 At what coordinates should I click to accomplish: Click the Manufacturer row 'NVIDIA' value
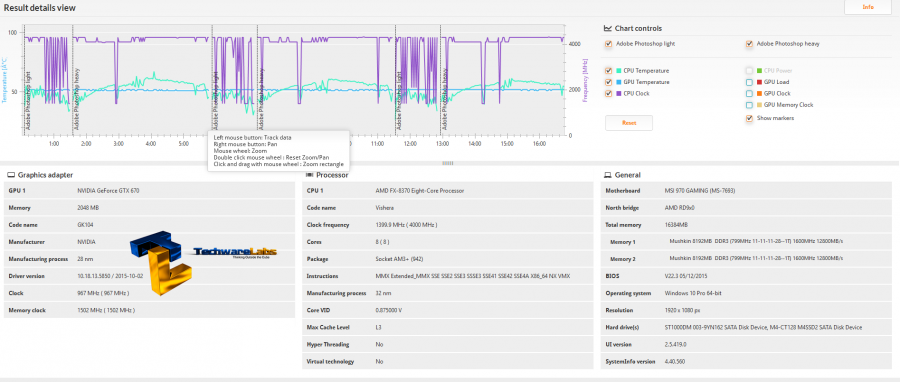(86, 242)
